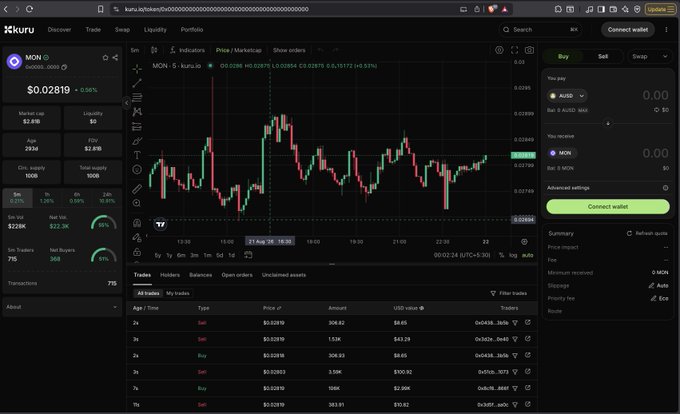Edit the Auto slippage setting

(658, 286)
